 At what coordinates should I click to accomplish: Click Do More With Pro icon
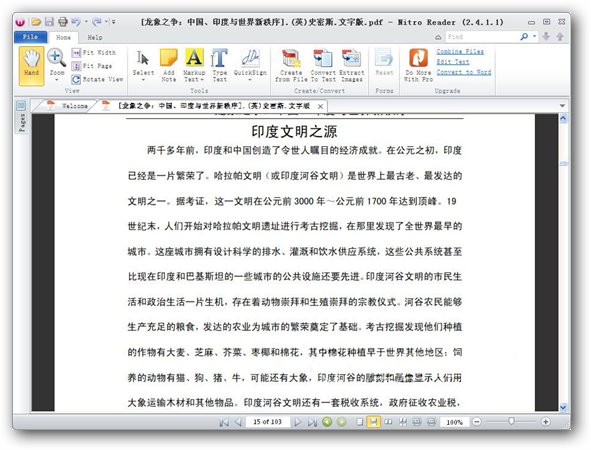(418, 66)
